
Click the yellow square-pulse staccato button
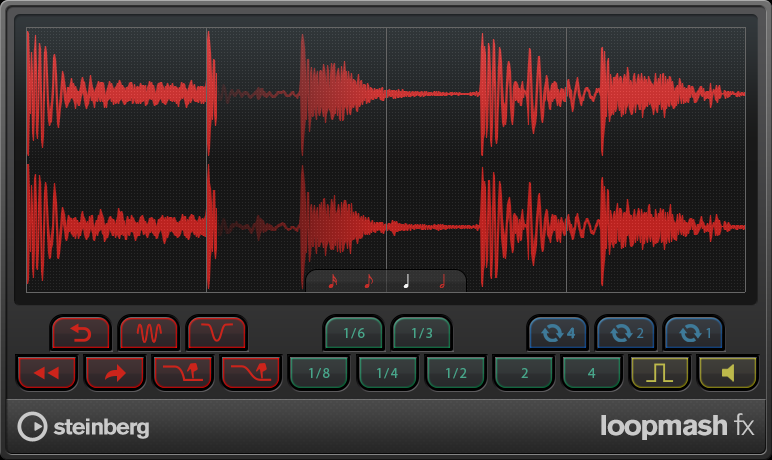click(x=660, y=373)
